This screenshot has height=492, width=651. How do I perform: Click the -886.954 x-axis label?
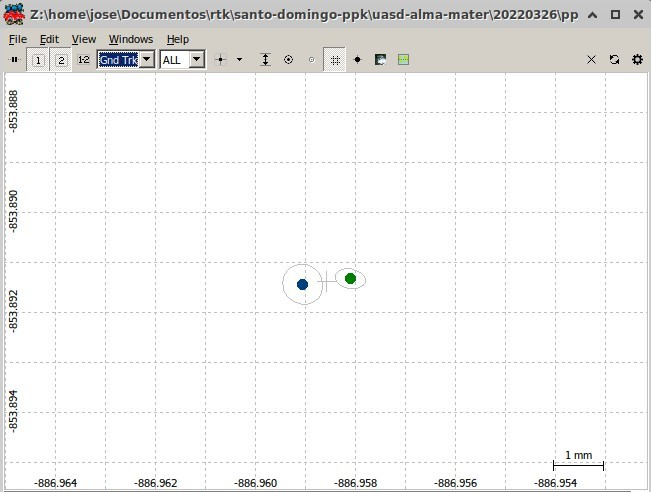coord(556,483)
